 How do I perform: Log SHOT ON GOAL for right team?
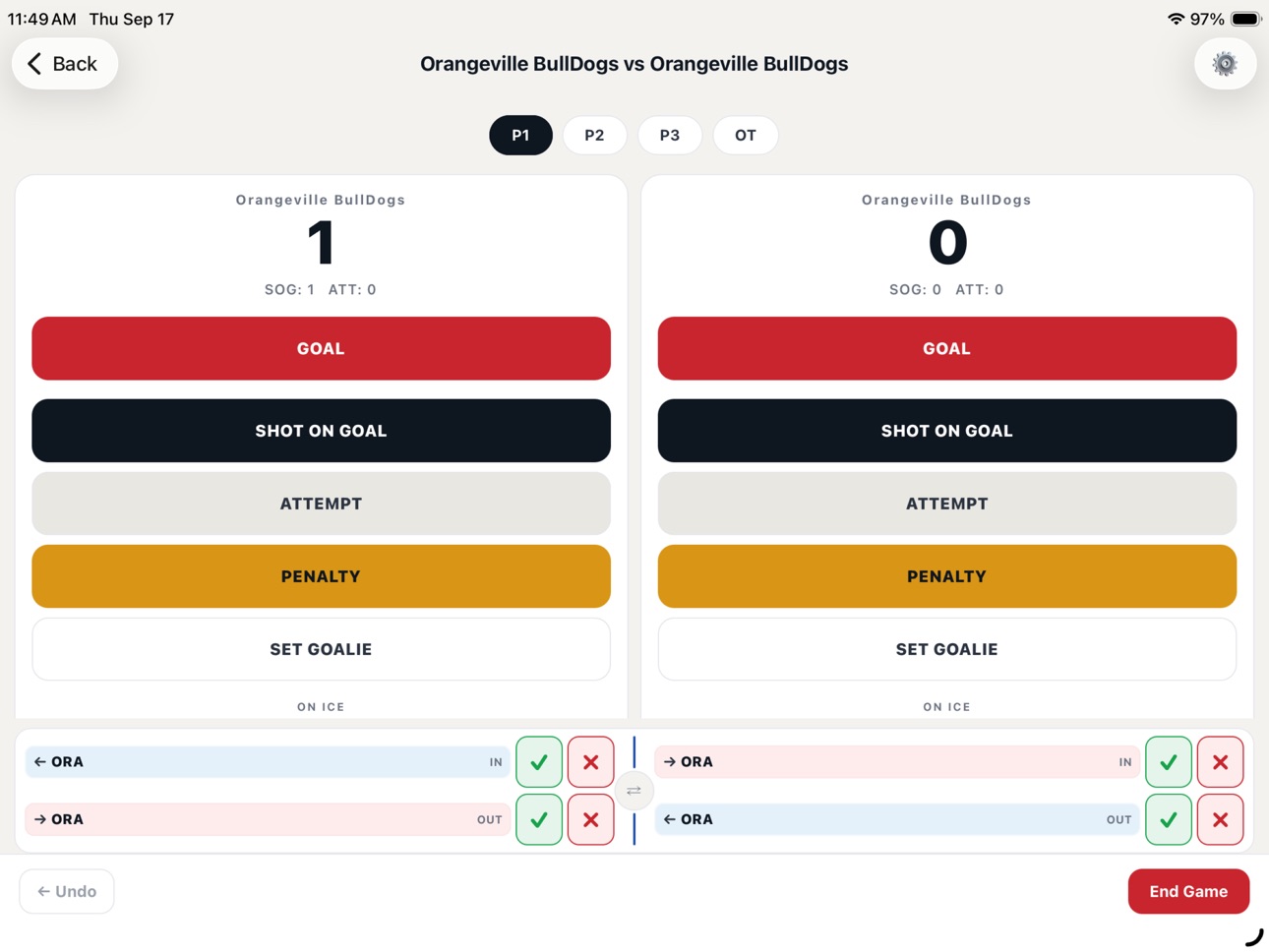[x=947, y=431]
